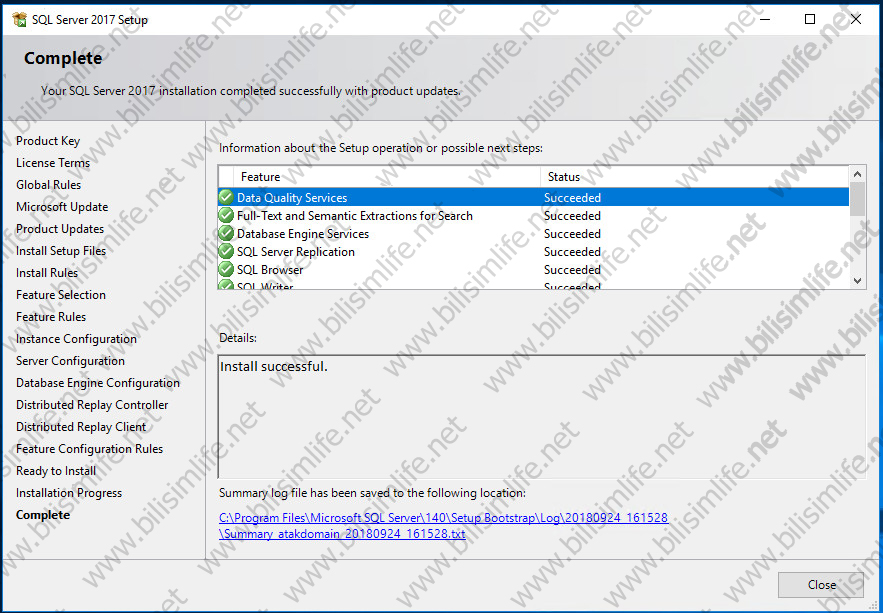Click the Install Setup Files step
Image resolution: width=883 pixels, height=613 pixels.
coord(61,250)
